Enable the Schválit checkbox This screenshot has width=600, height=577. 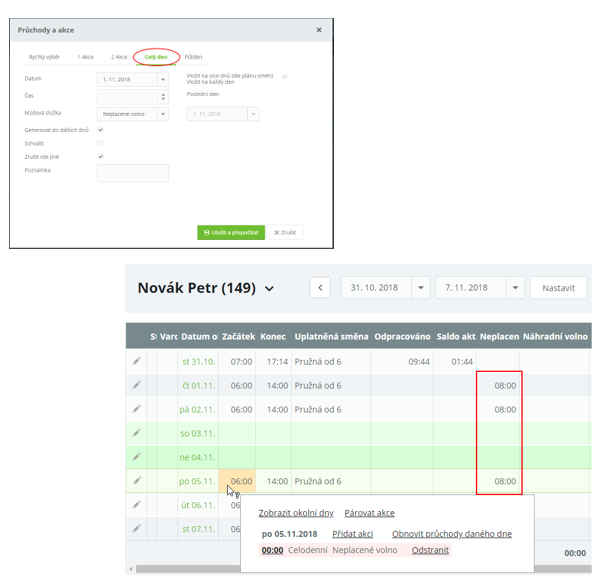pos(101,143)
